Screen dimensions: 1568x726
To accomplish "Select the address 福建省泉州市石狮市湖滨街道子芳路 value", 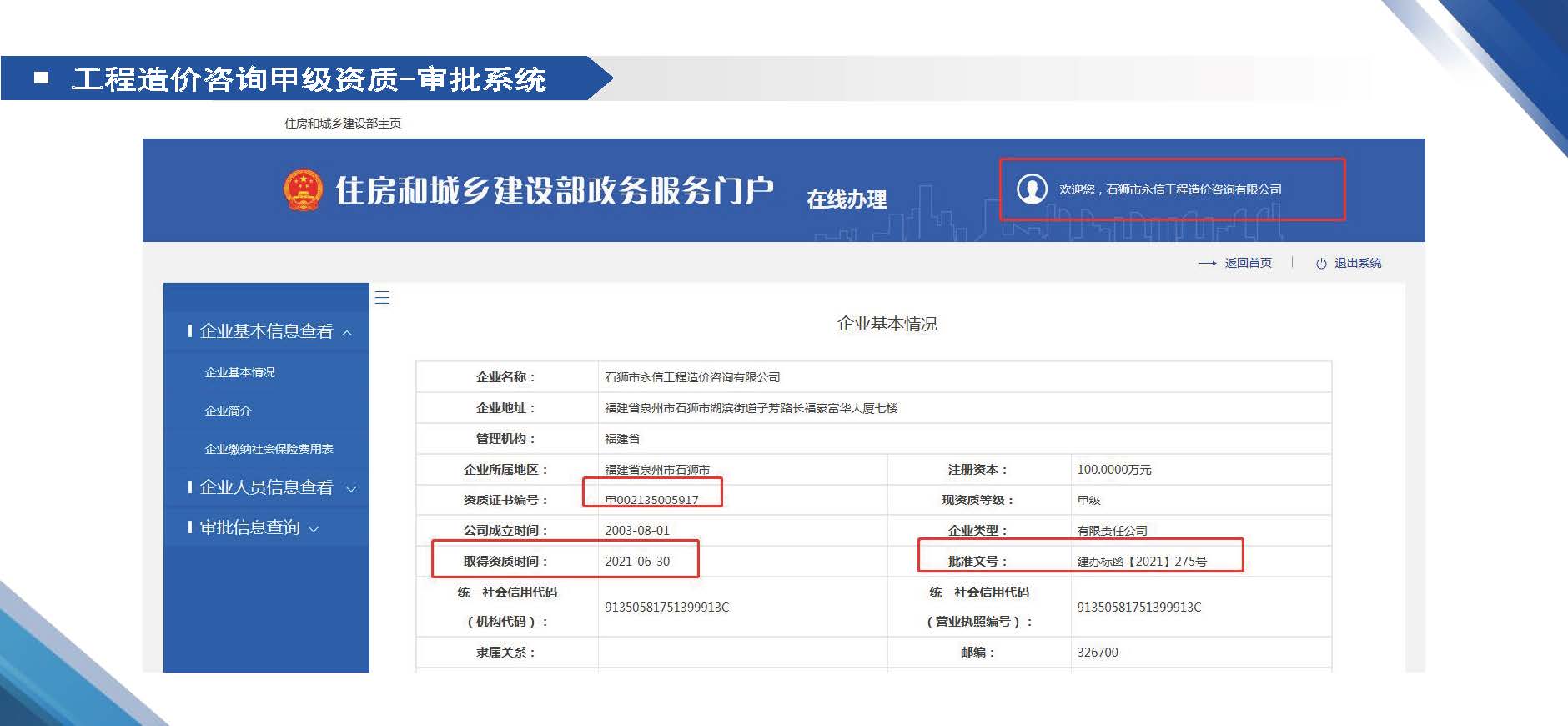I will (x=751, y=408).
